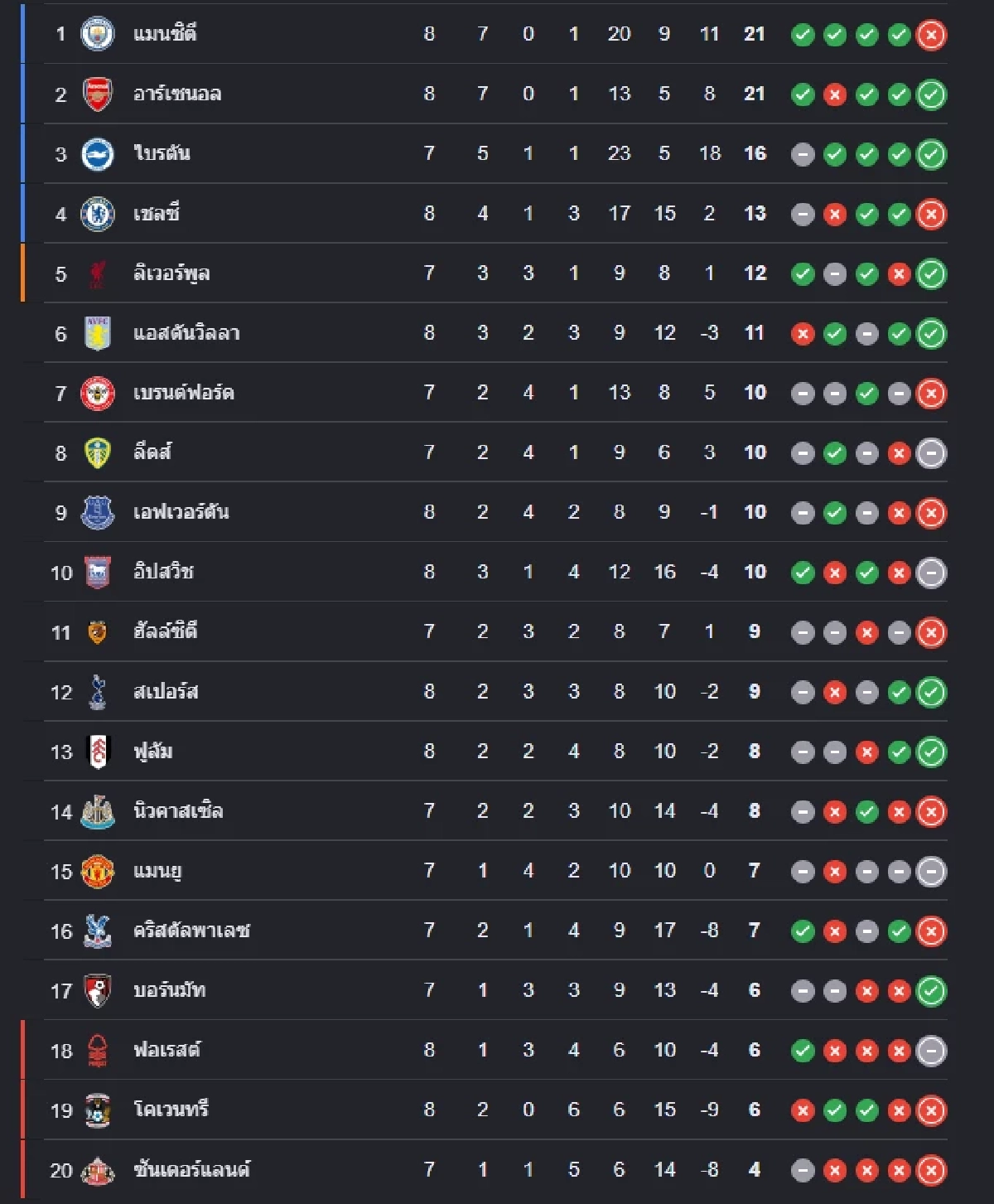Select the Newcastle United crest
The width and height of the screenshot is (994, 1204).
click(x=97, y=811)
